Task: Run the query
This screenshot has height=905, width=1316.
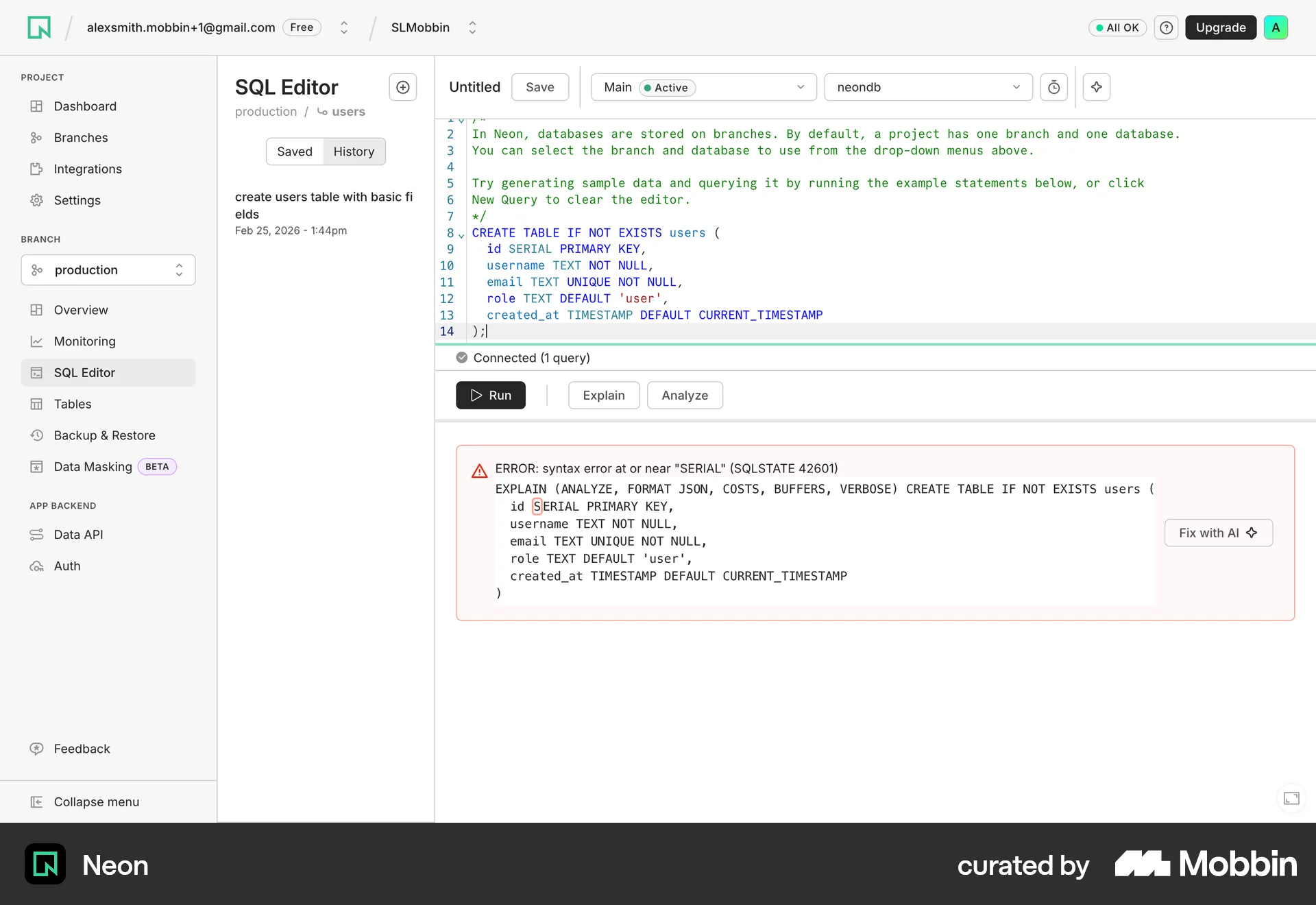Action: (491, 395)
